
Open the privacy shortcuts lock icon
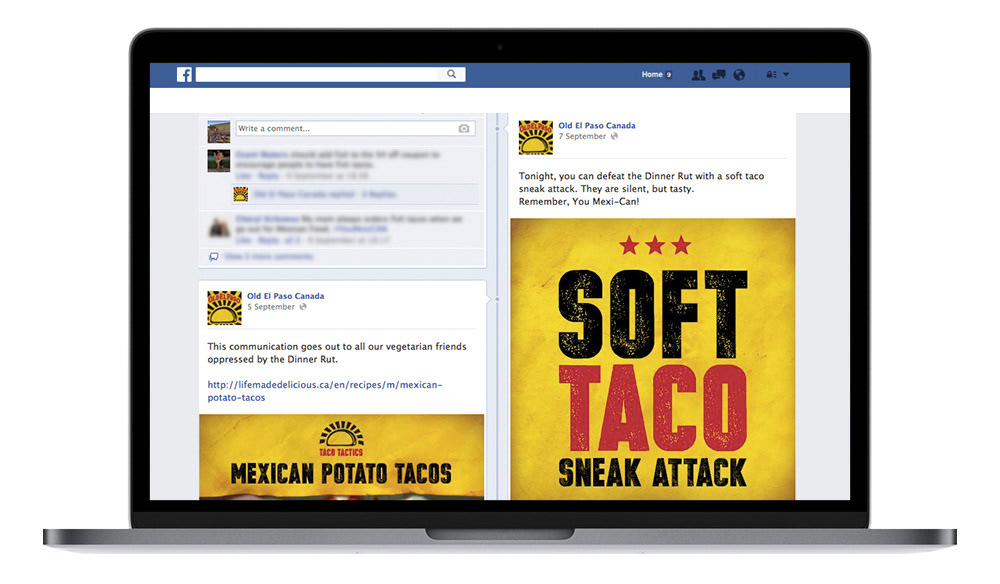[x=771, y=75]
